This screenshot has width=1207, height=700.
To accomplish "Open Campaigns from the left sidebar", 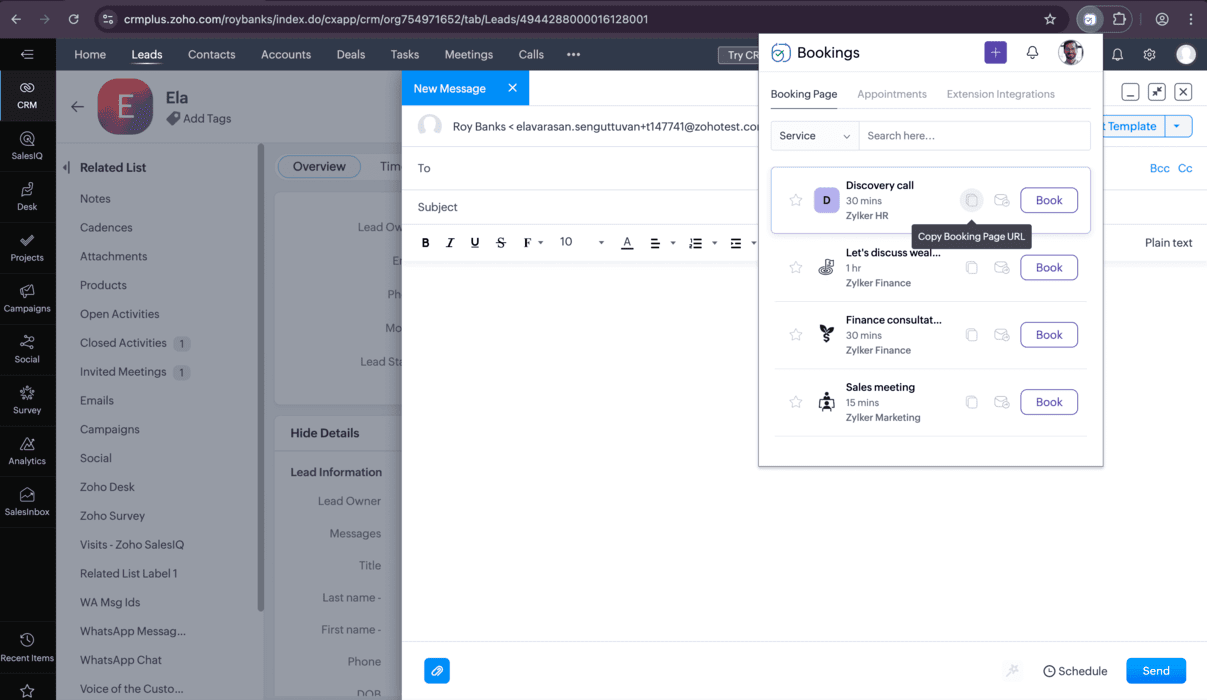I will click(x=27, y=298).
